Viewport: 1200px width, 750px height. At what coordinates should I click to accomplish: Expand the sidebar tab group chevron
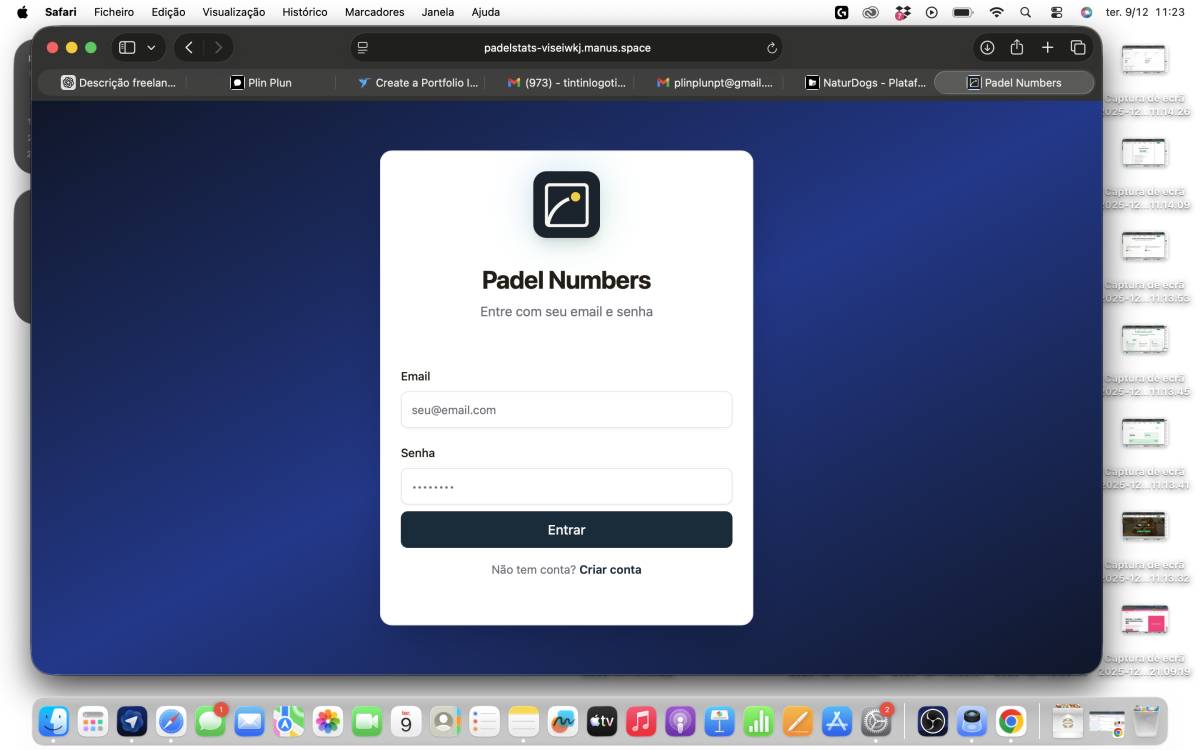point(151,47)
